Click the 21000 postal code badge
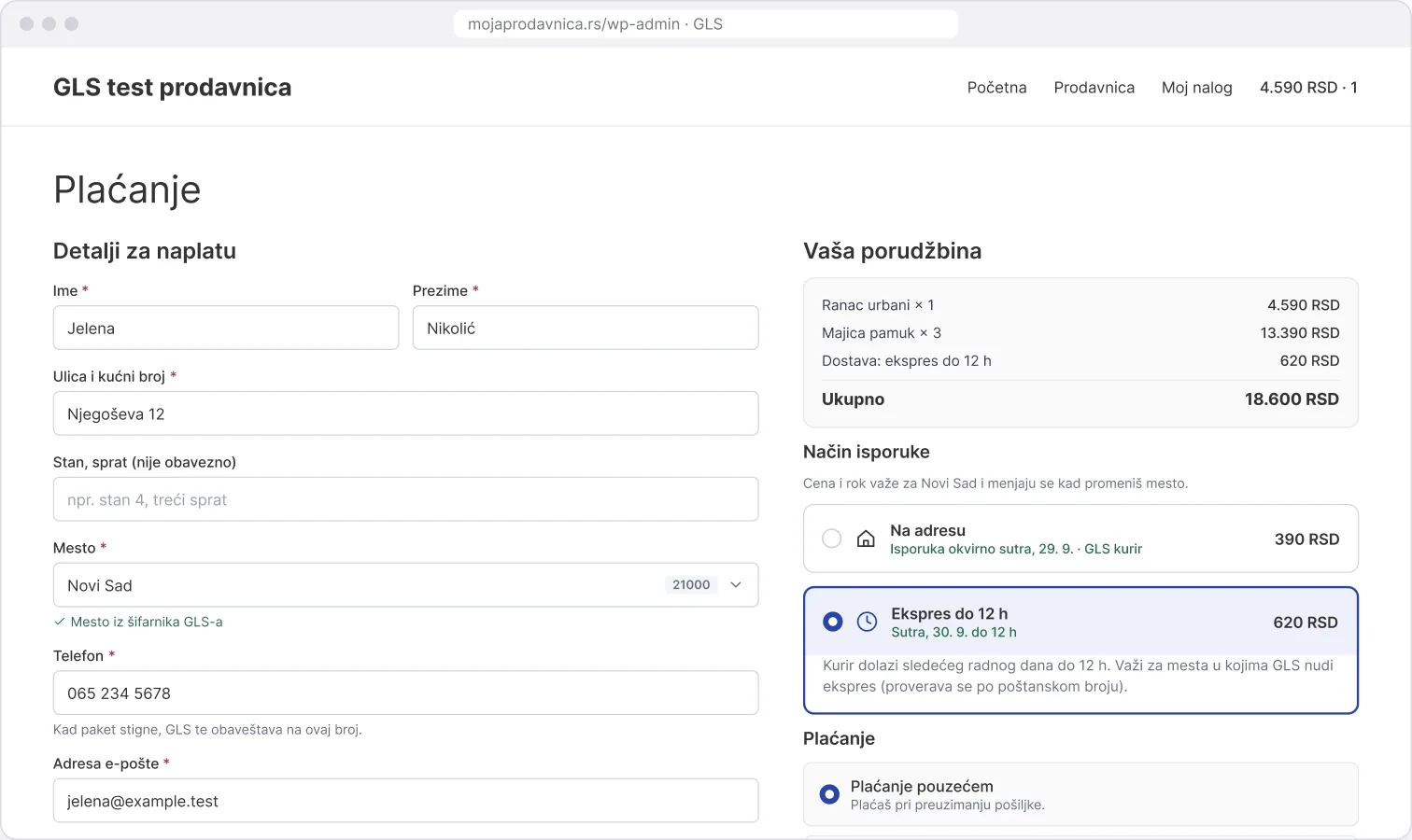1412x840 pixels. pos(691,585)
